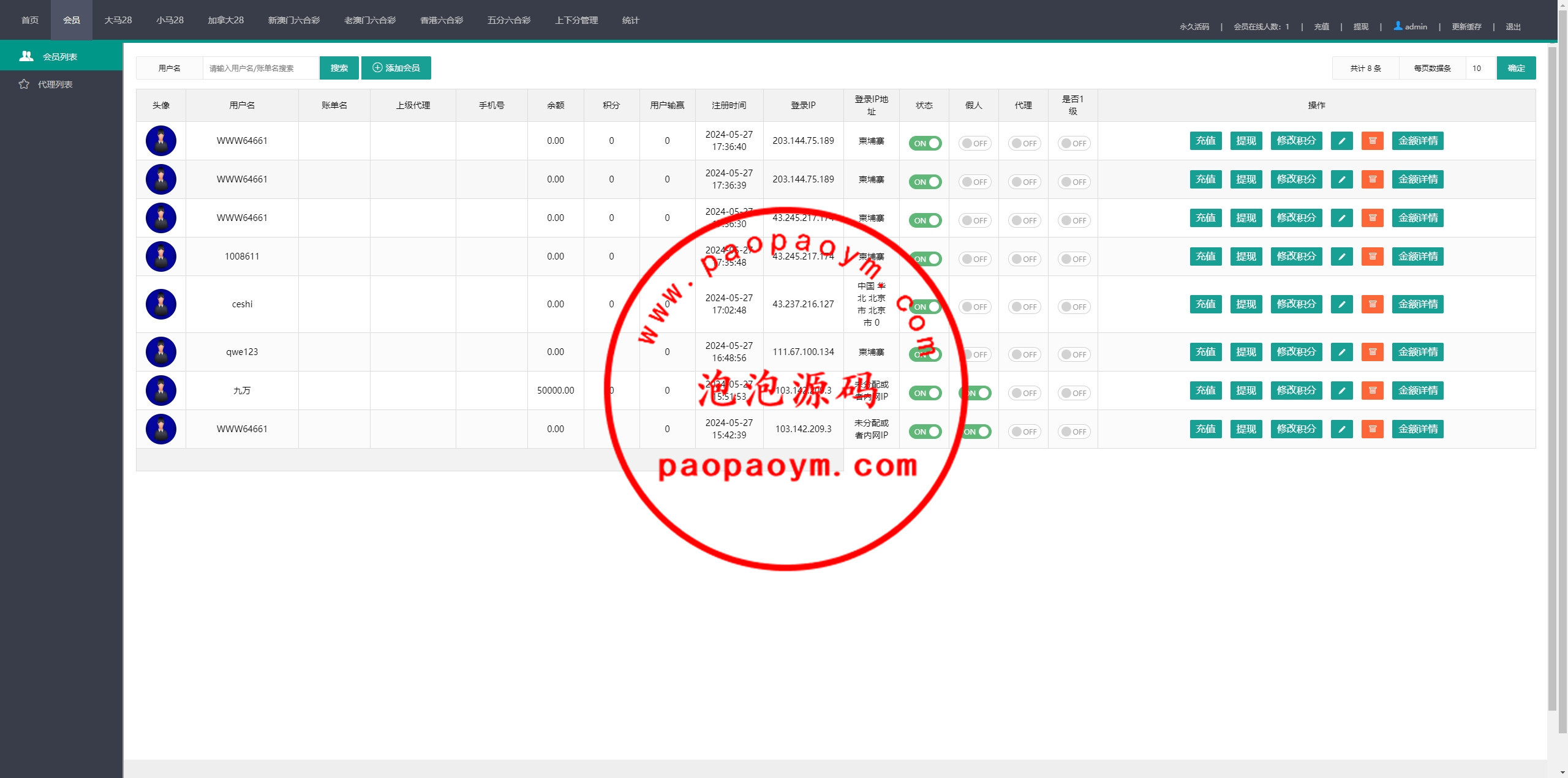Delete user 九万 with the trash icon
Image resolution: width=1568 pixels, height=778 pixels.
tap(1373, 391)
